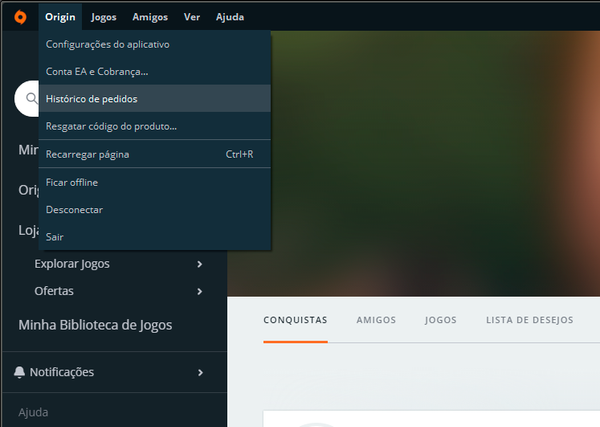Choose Conta EA e Cobrança
The image size is (600, 427).
coord(155,72)
